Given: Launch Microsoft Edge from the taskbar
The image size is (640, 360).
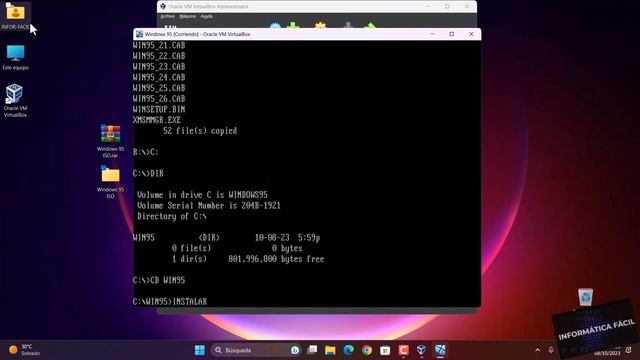Looking at the screenshot, I should (349, 350).
